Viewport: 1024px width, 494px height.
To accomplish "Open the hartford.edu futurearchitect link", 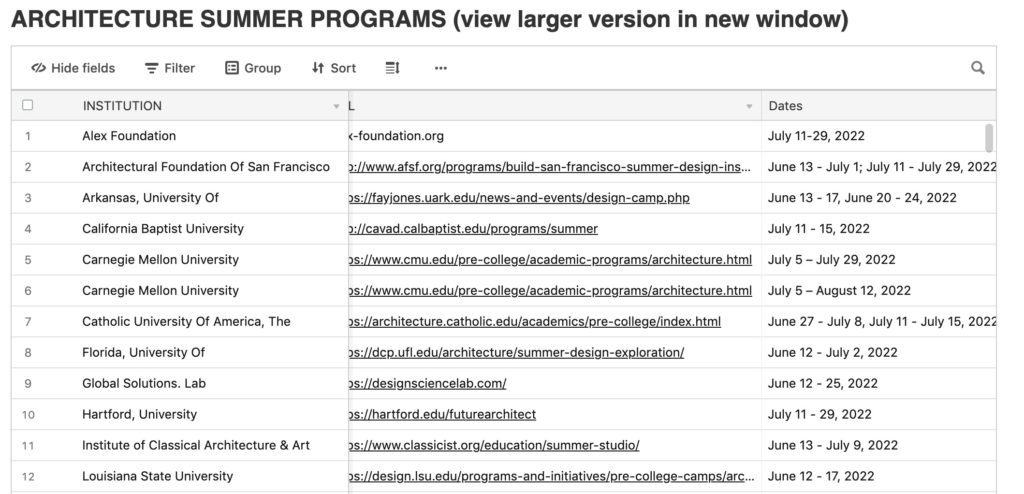I will point(443,414).
